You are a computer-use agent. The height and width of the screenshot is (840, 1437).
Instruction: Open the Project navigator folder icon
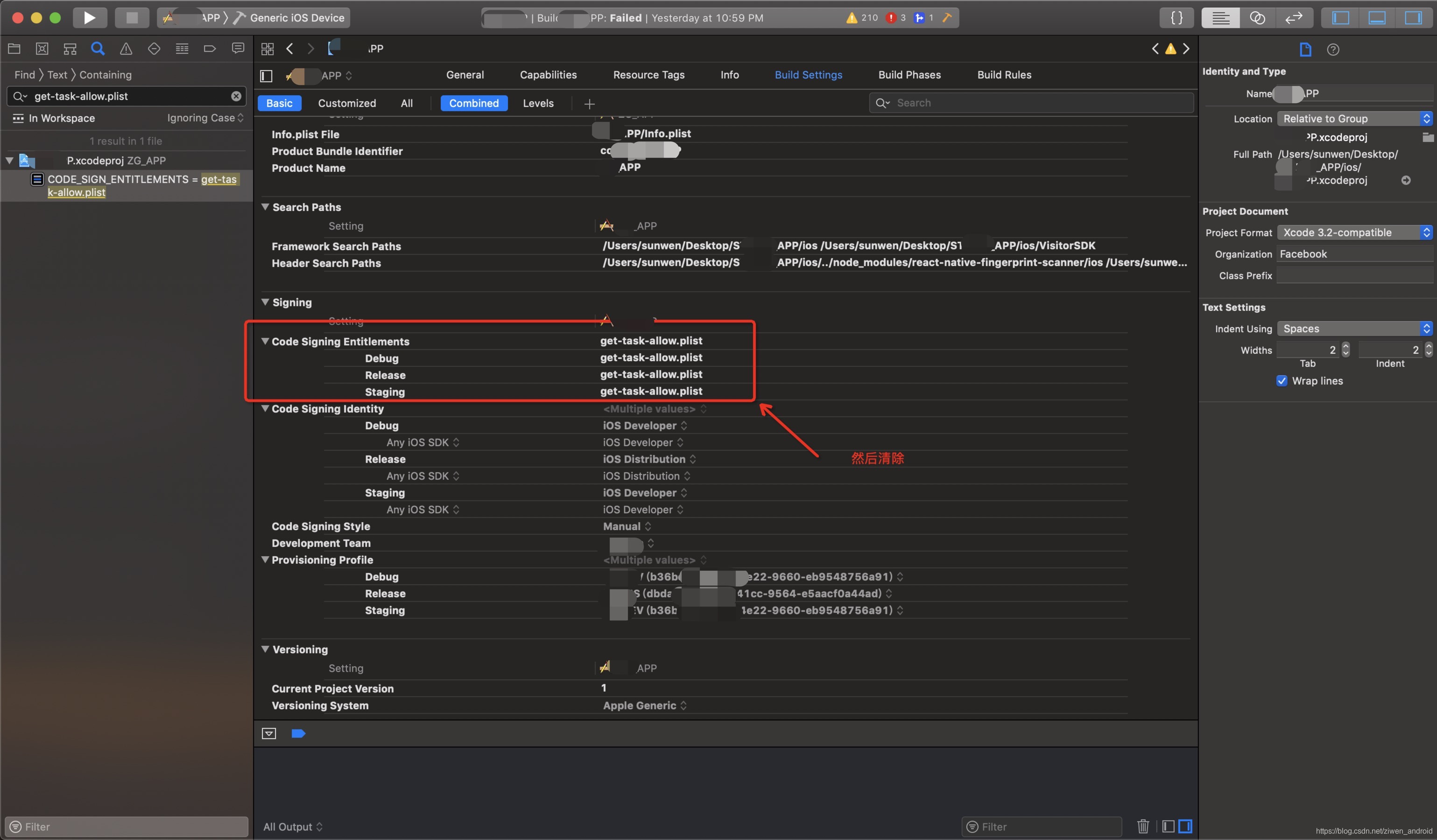[14, 49]
